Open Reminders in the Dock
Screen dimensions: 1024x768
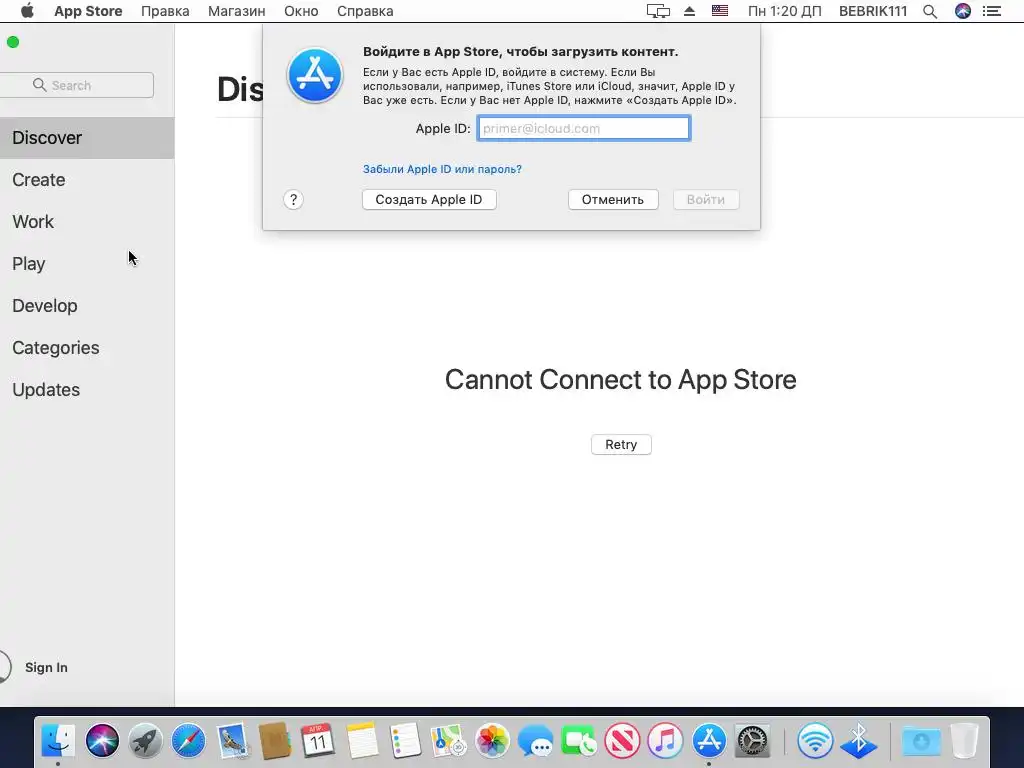pos(405,741)
